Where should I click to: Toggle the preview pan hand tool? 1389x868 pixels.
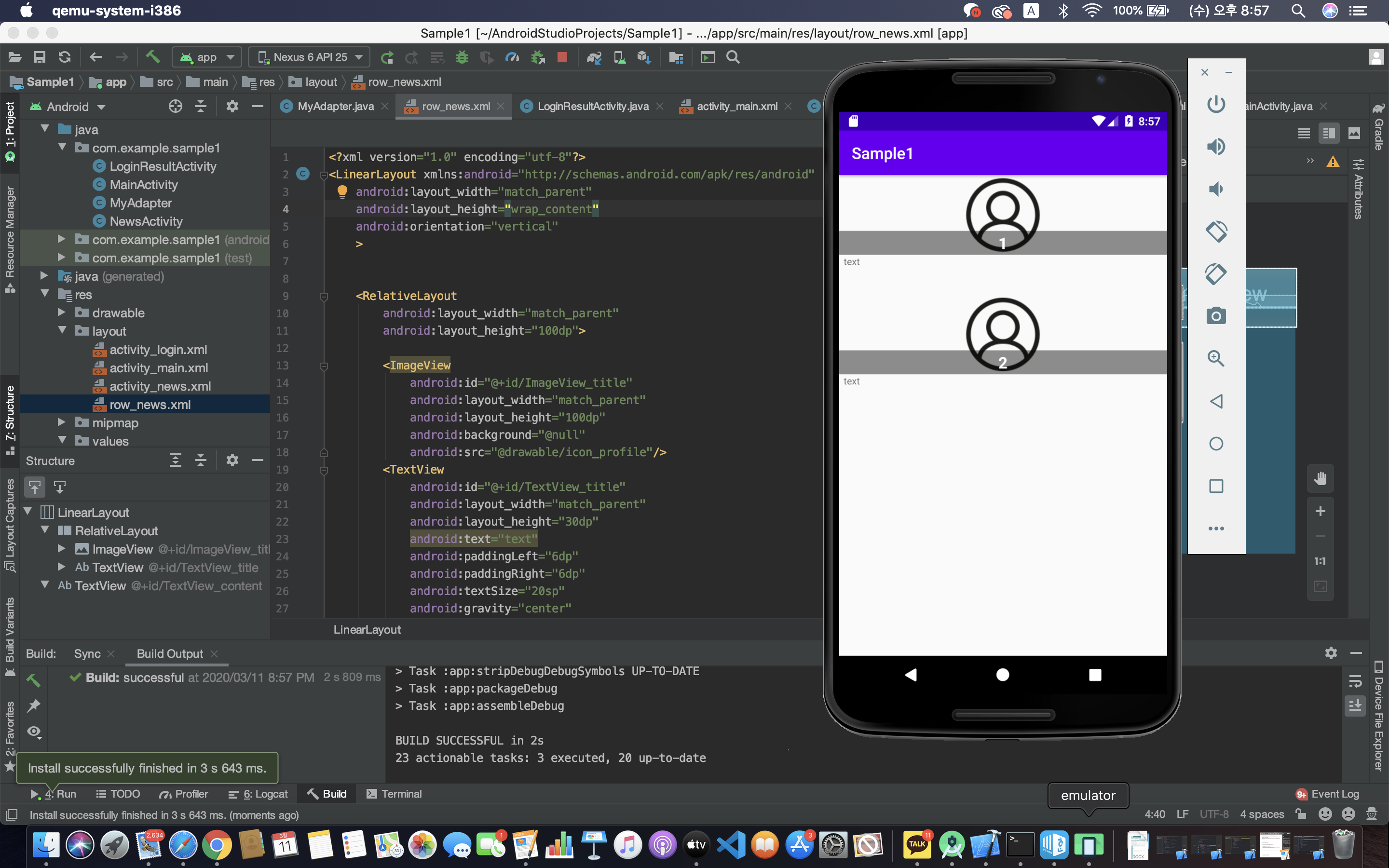click(1320, 478)
